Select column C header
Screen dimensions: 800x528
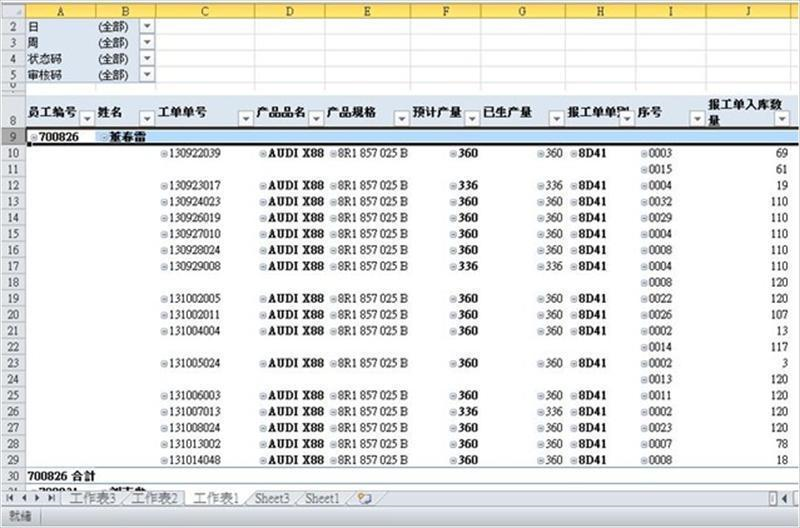(205, 11)
